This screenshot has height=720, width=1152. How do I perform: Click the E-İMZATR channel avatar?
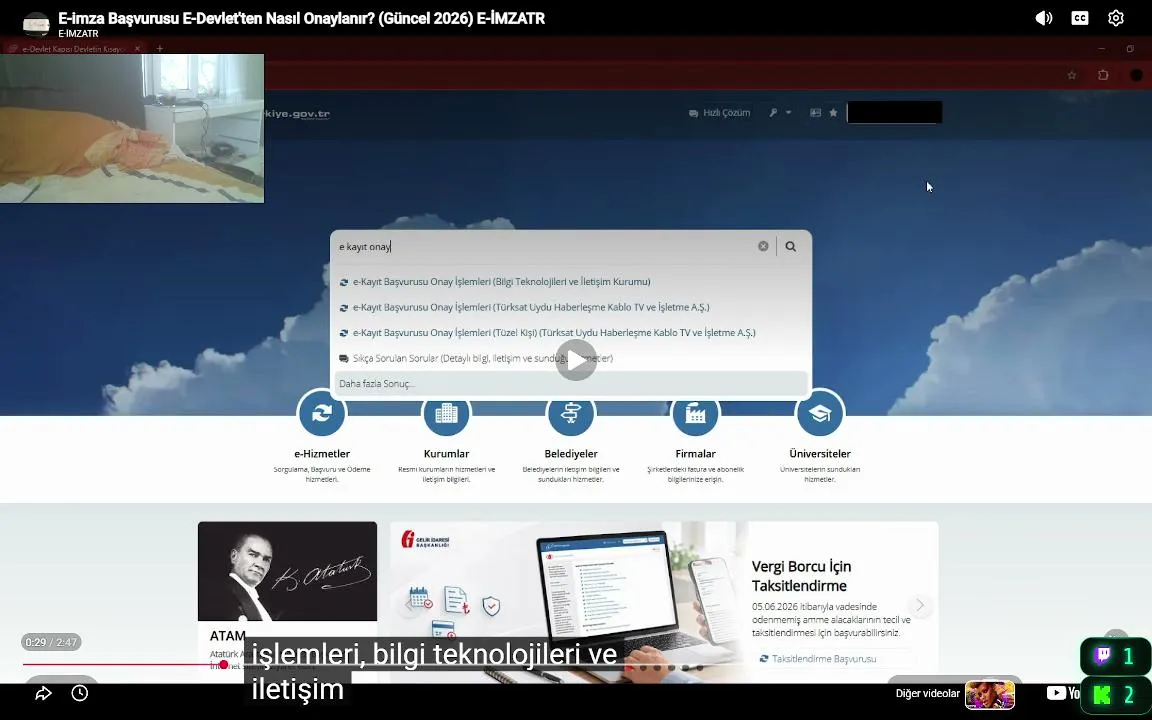point(36,24)
